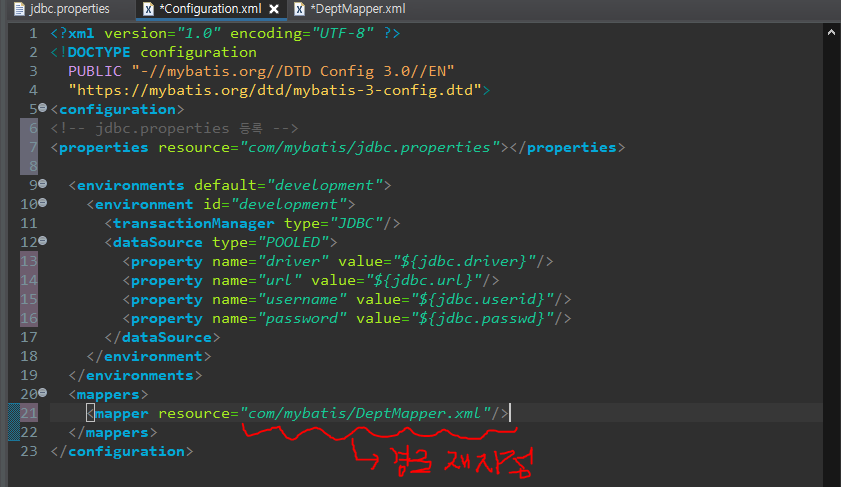Collapse the environment element fold at line 10
This screenshot has height=487, width=841.
tap(43, 203)
